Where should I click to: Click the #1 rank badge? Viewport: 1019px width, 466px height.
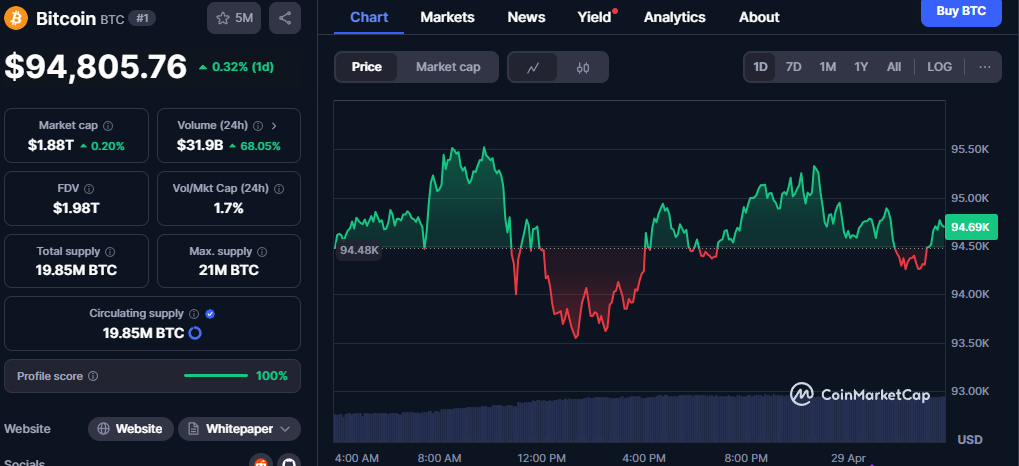click(142, 18)
